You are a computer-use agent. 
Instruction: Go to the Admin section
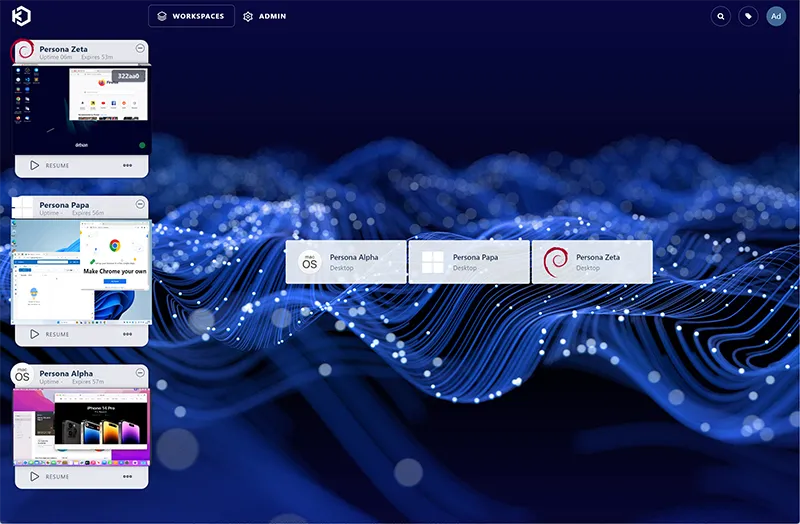tap(264, 16)
